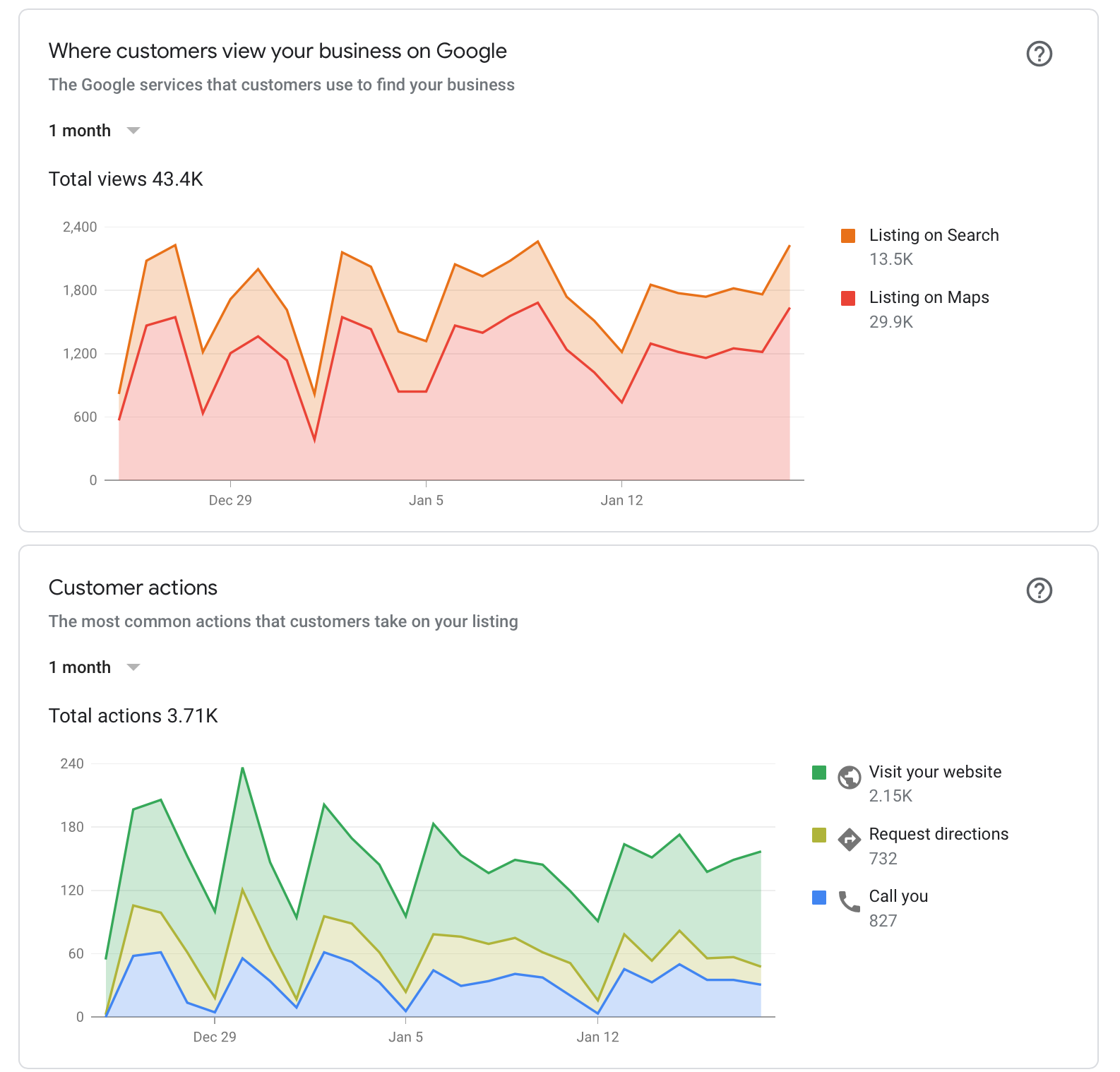Click the directions icon beside Request directions

tap(849, 839)
